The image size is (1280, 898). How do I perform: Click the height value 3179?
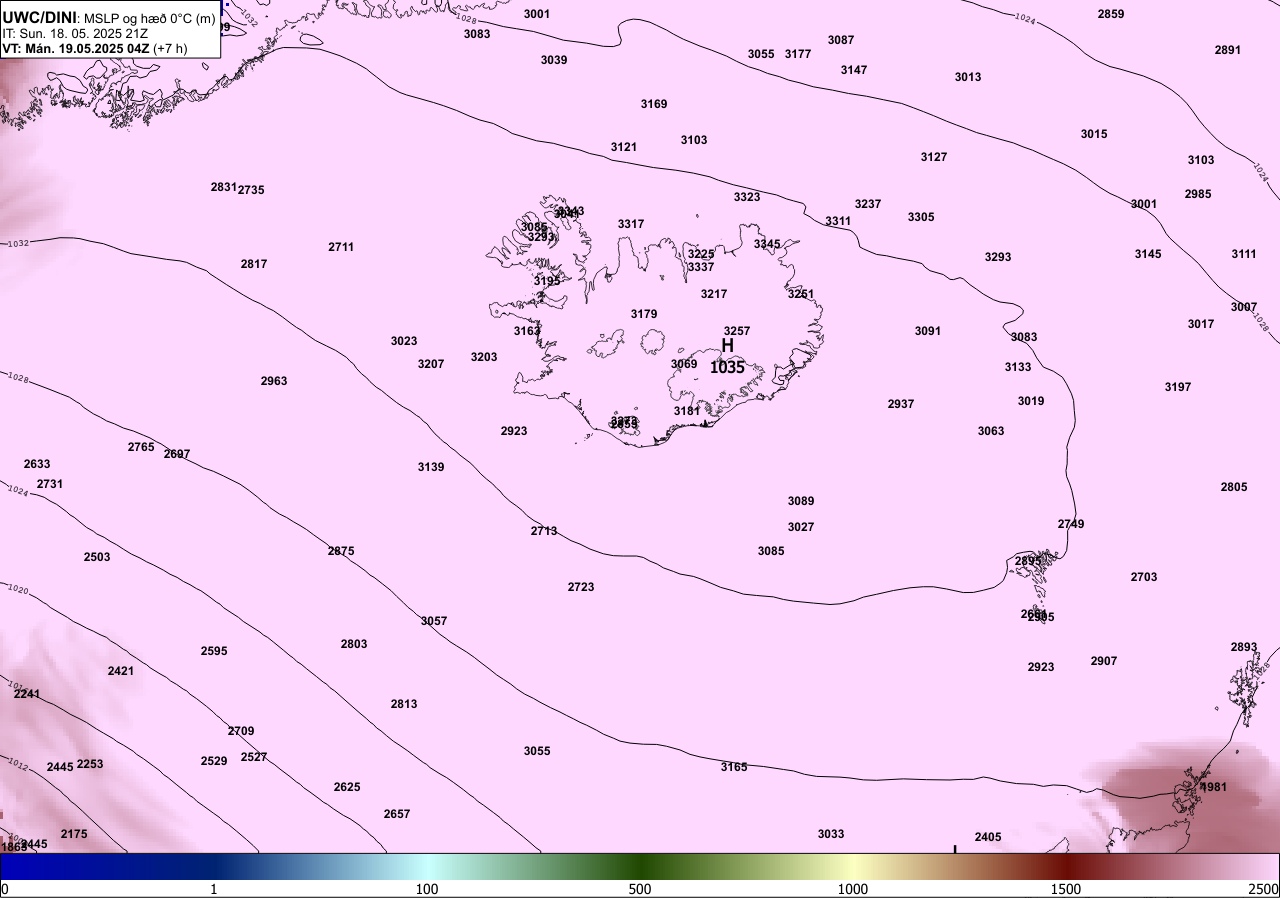click(644, 314)
